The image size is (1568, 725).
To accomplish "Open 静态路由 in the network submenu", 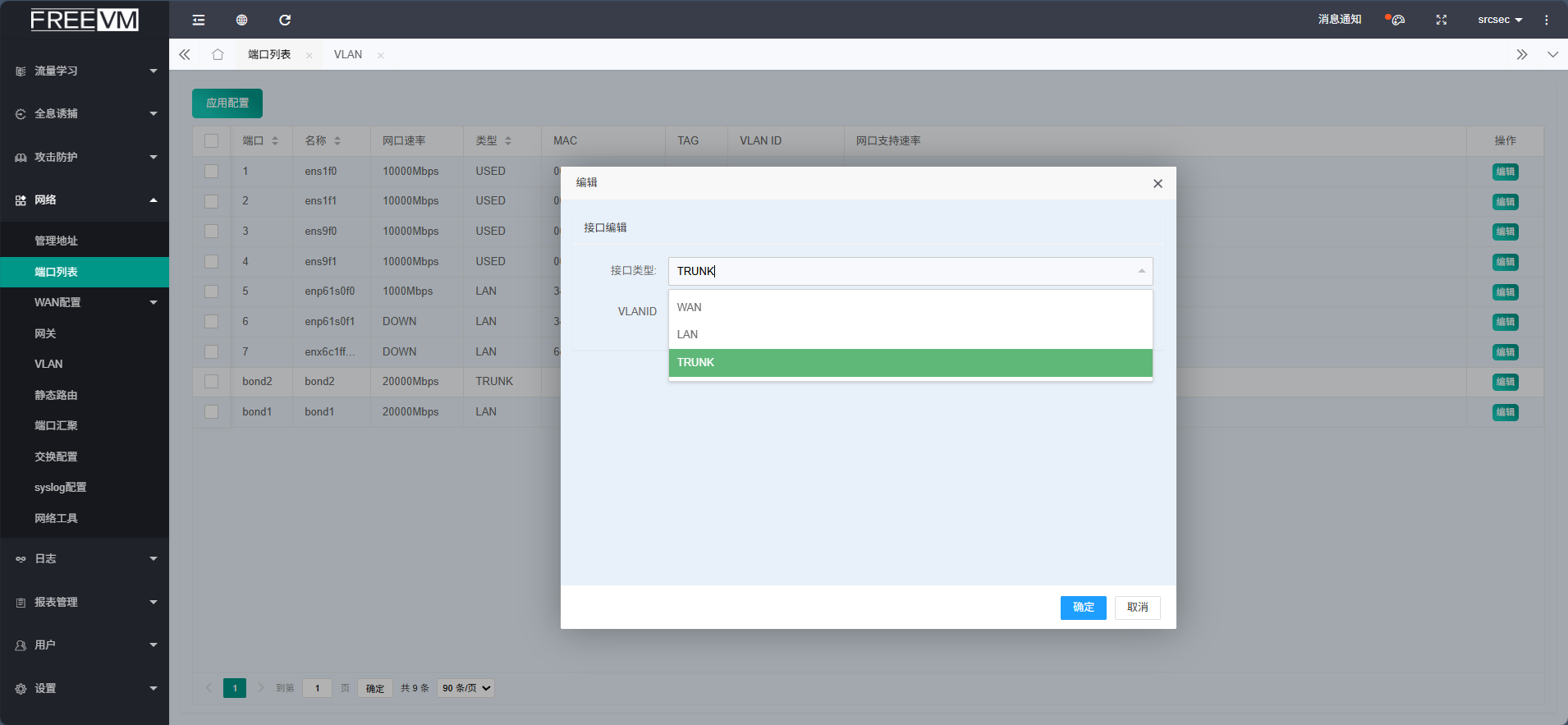I will (x=56, y=395).
